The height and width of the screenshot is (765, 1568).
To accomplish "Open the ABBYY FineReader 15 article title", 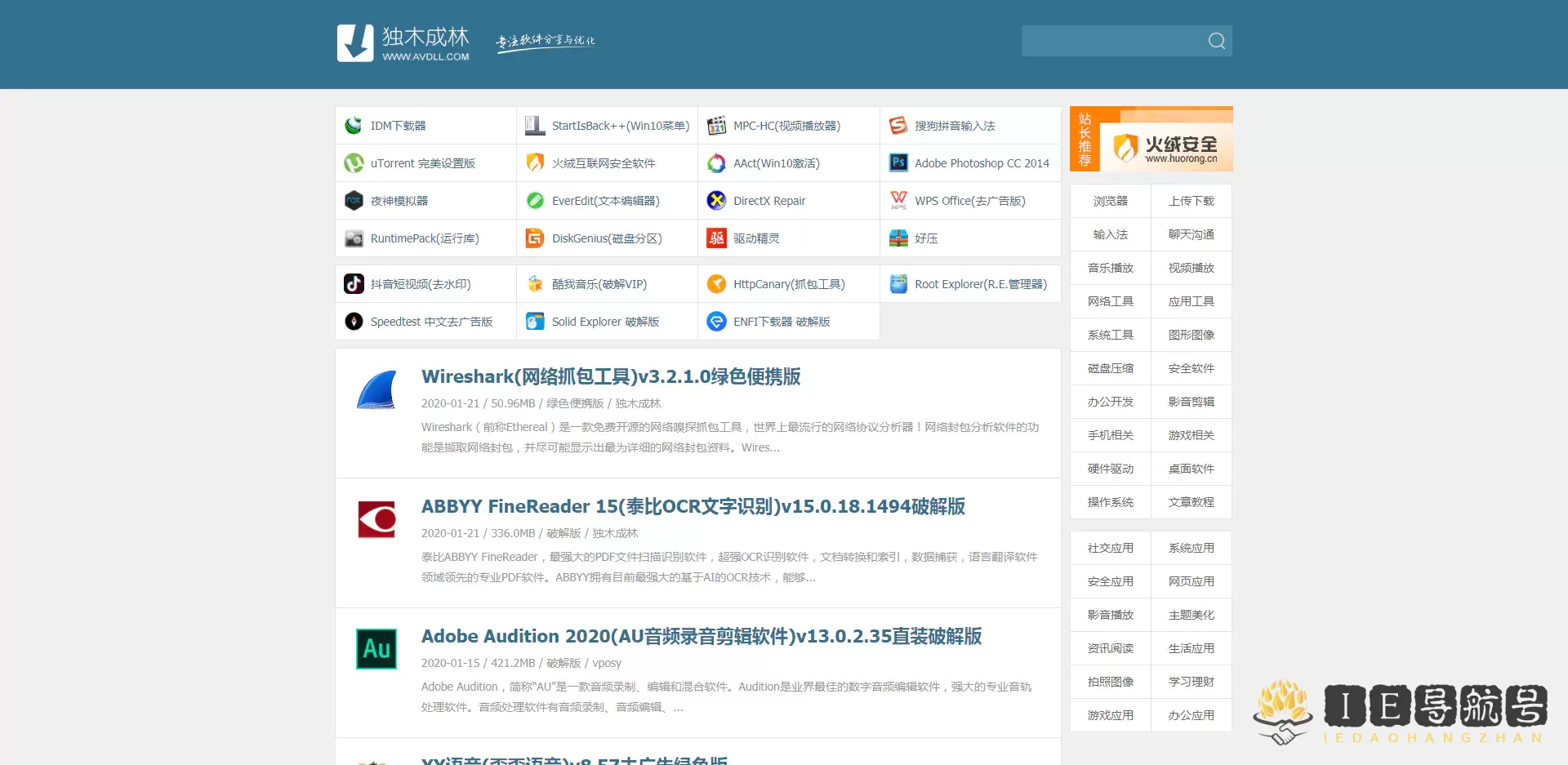I will [693, 506].
